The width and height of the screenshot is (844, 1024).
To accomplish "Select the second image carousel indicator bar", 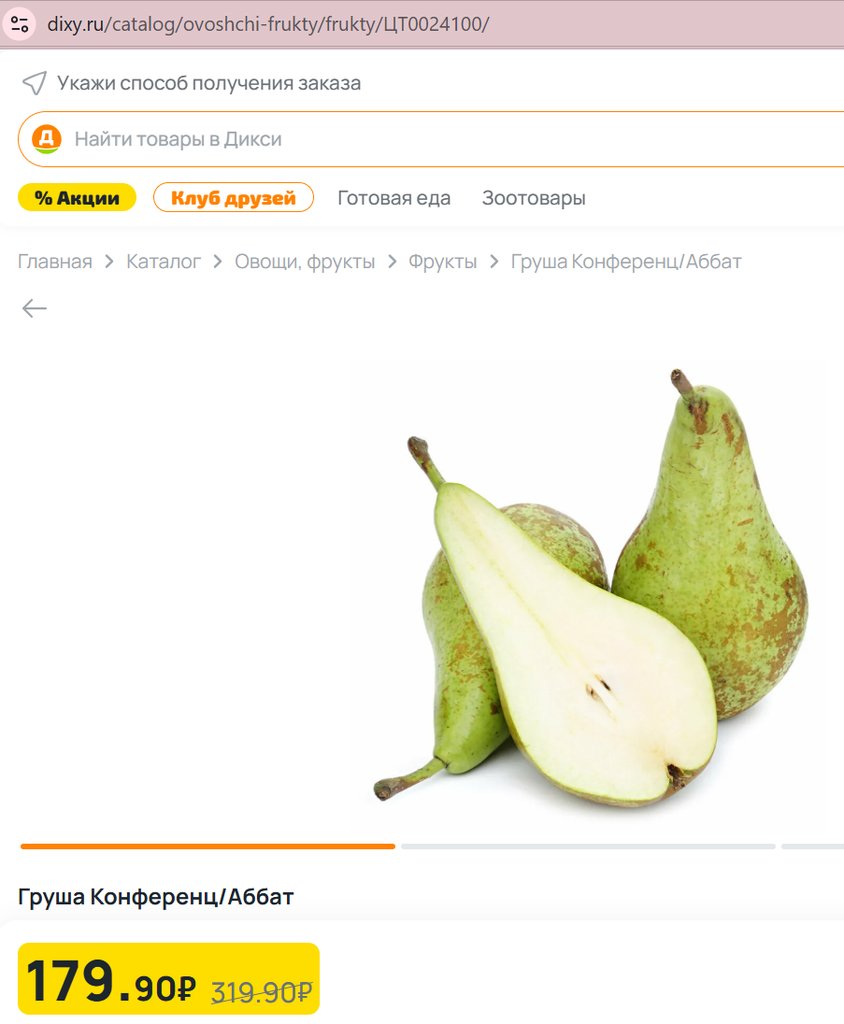I will (589, 846).
